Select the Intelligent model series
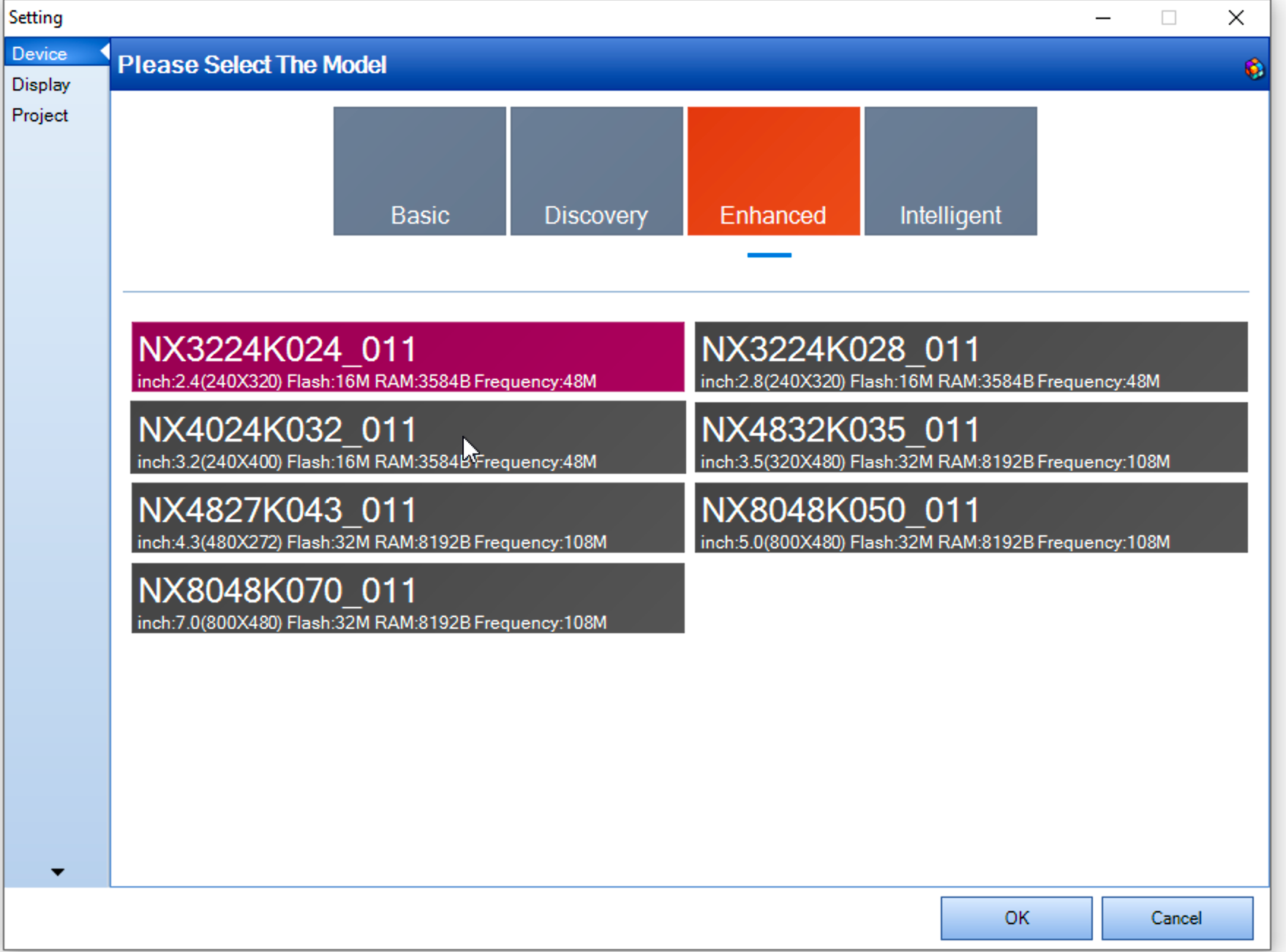Screen dimensions: 1286x952 click(950, 170)
